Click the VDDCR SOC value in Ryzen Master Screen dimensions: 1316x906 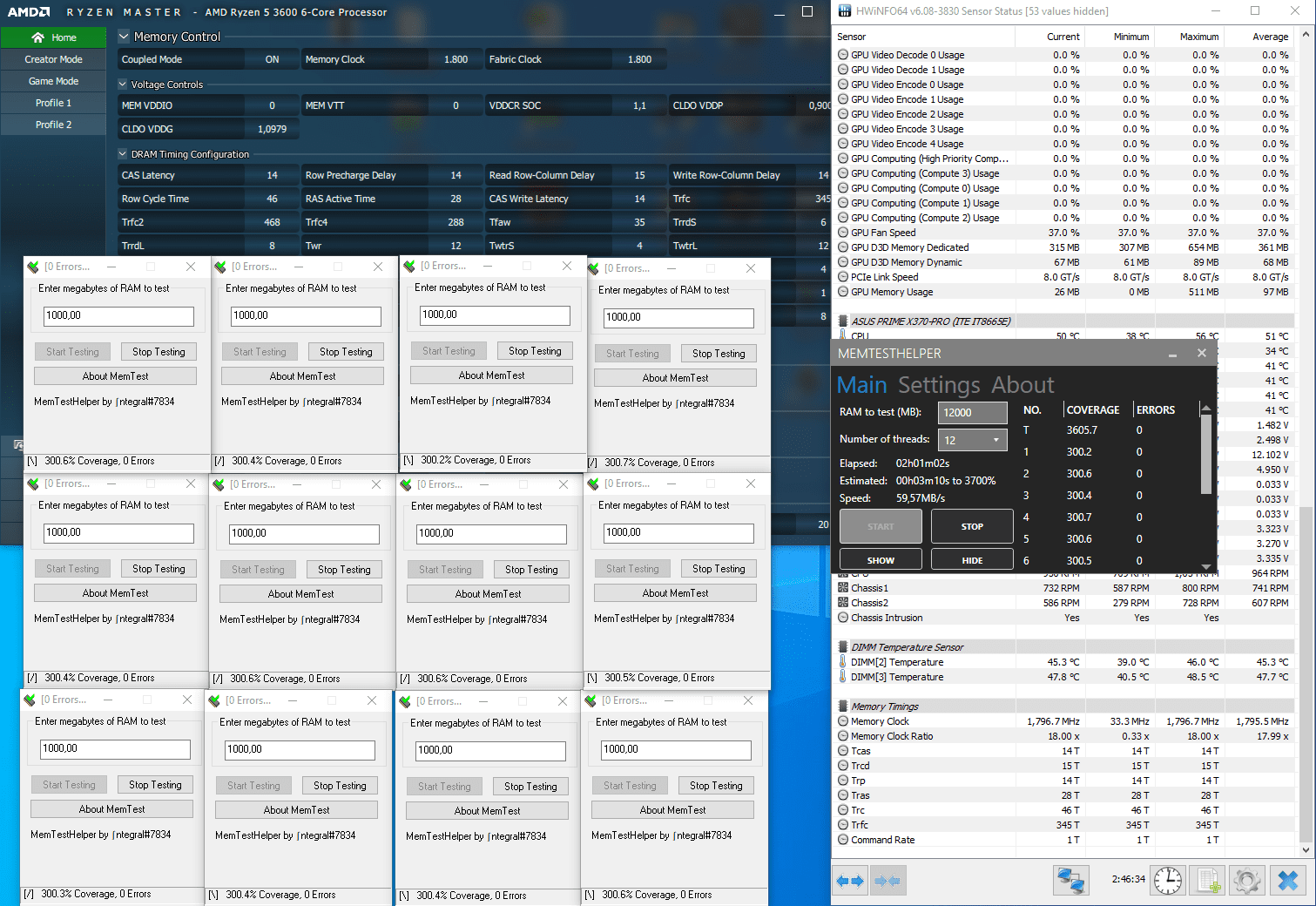click(x=639, y=105)
